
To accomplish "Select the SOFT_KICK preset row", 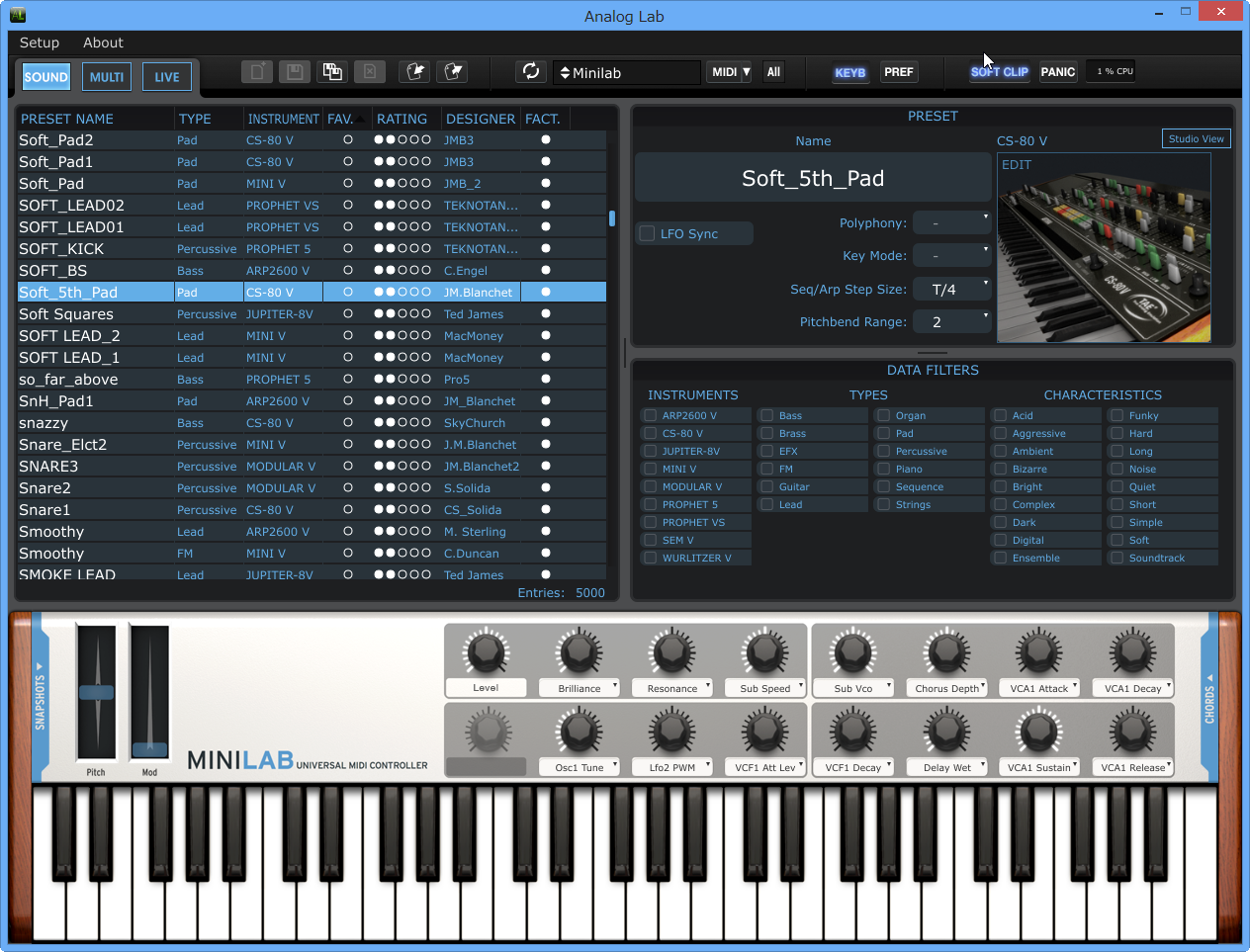I will [312, 248].
